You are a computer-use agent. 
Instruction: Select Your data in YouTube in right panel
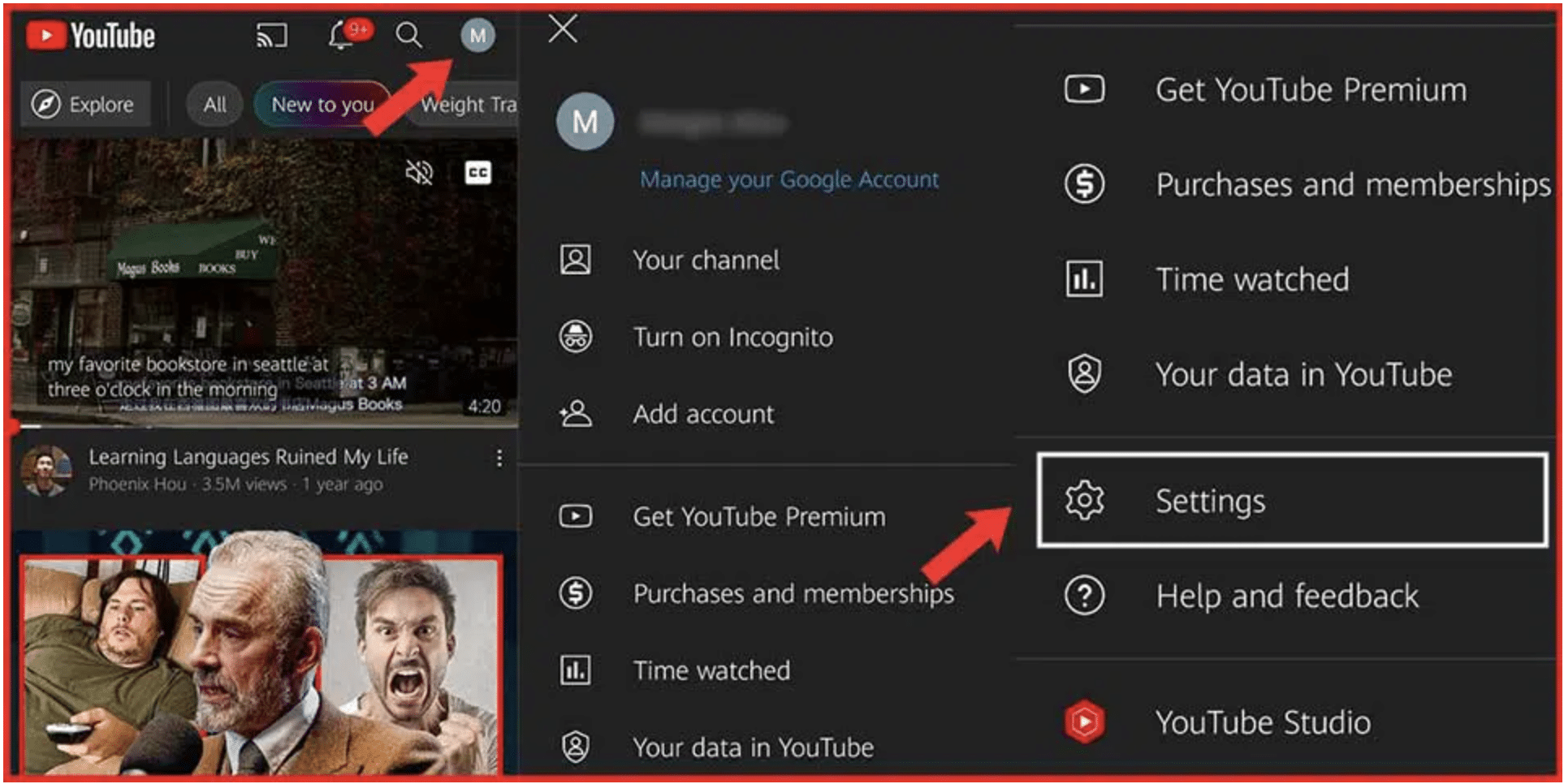[x=1303, y=375]
